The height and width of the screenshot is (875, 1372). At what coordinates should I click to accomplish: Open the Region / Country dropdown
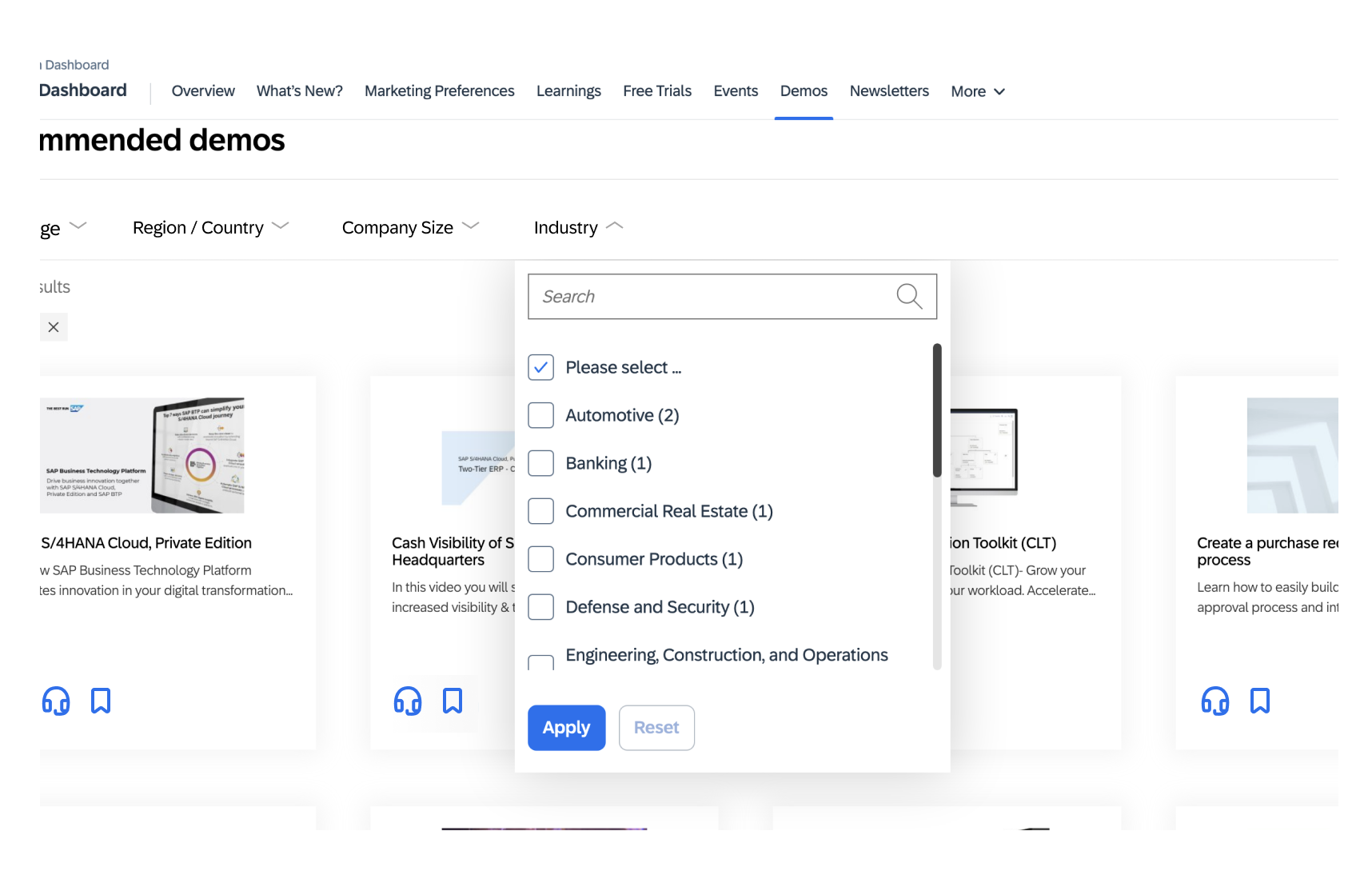212,227
